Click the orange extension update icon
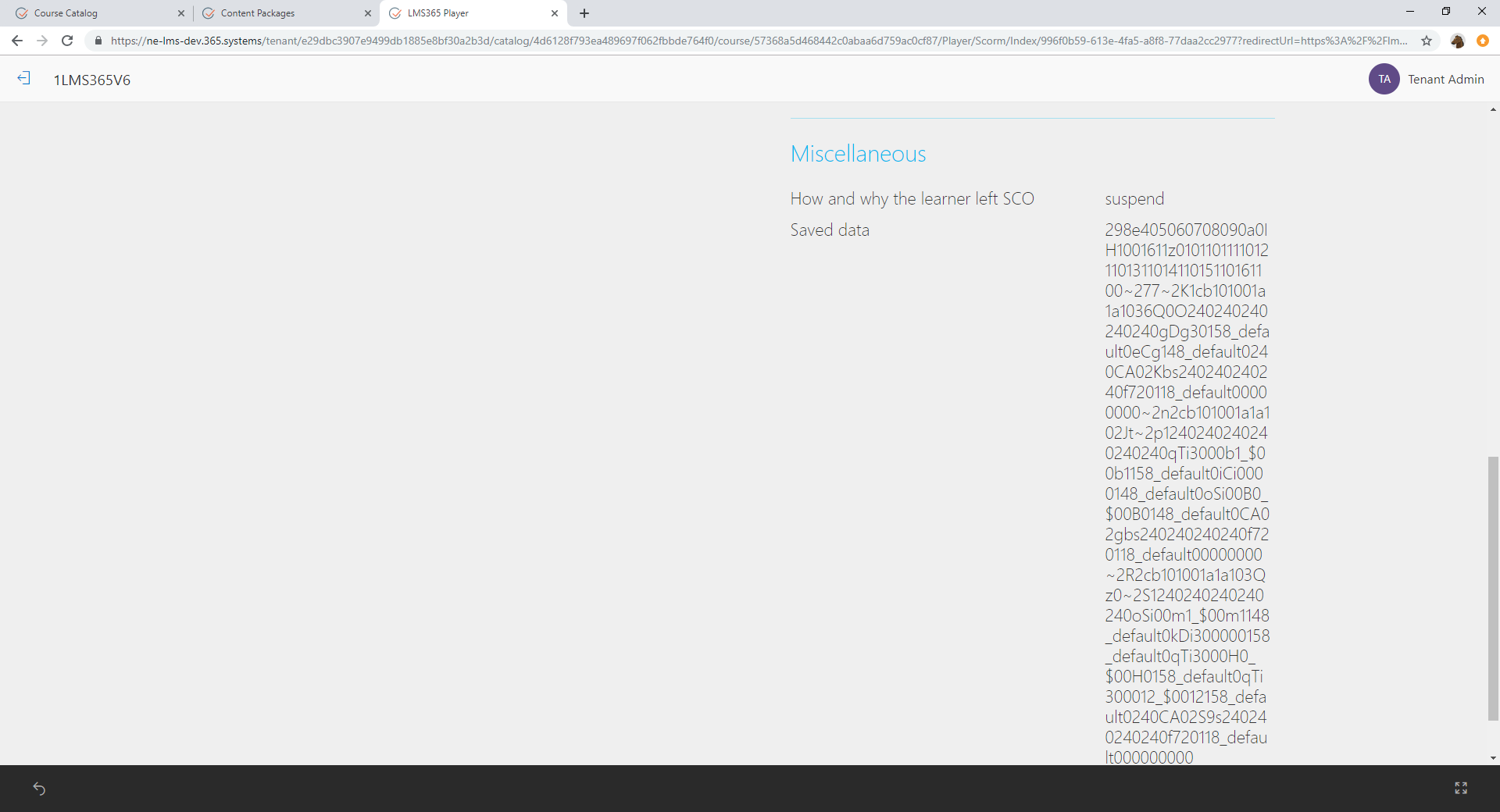This screenshot has width=1500, height=812. [x=1482, y=41]
